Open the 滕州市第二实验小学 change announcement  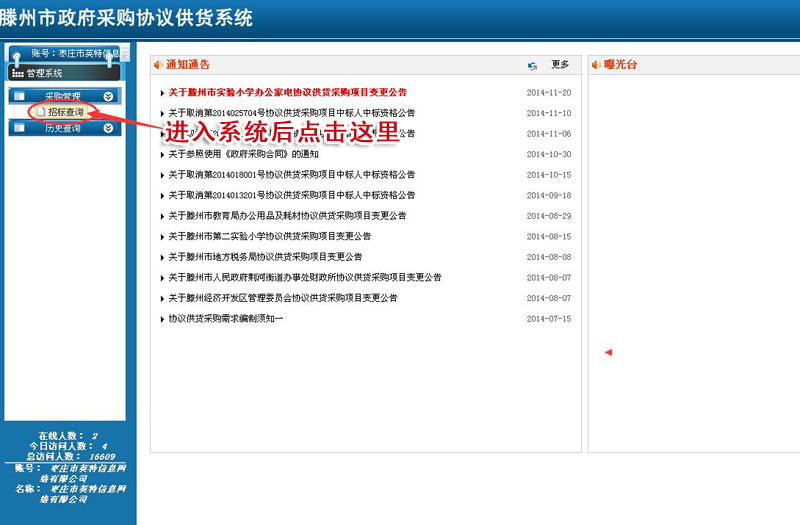[x=269, y=236]
